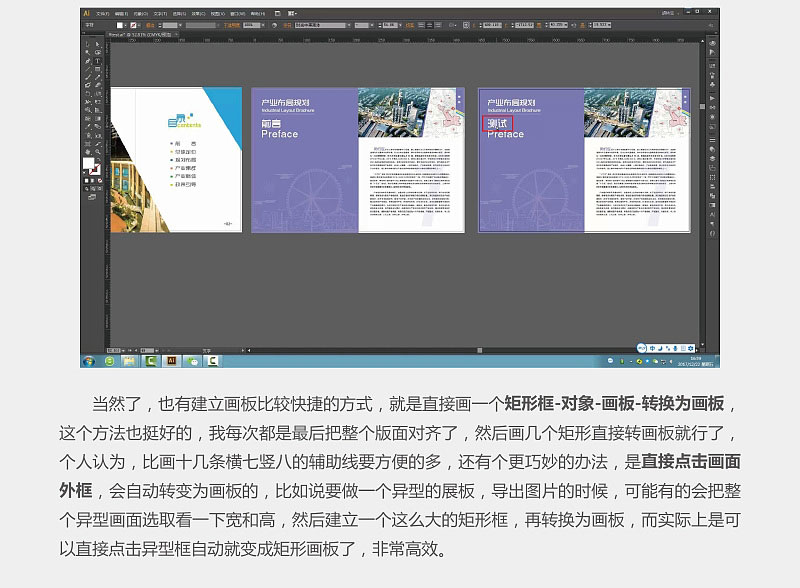Screen dimensions: 800x588
Task: Toggle the fill and stroke swap arrow
Action: (98, 160)
